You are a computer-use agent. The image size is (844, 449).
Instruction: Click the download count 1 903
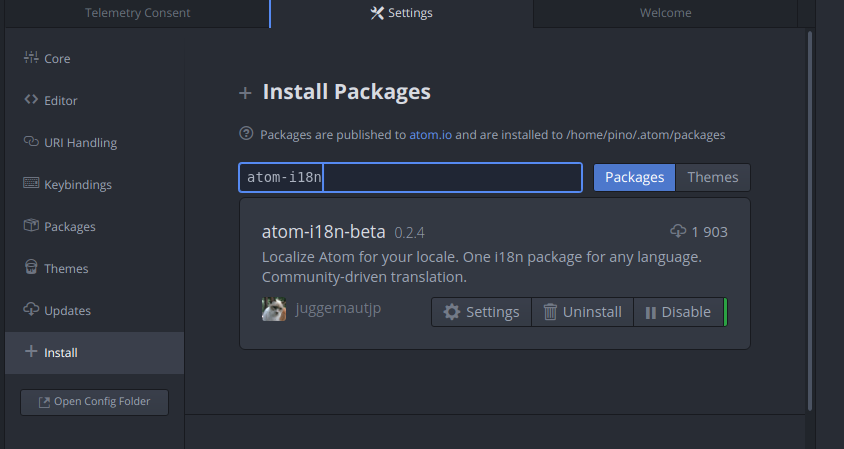tap(709, 232)
